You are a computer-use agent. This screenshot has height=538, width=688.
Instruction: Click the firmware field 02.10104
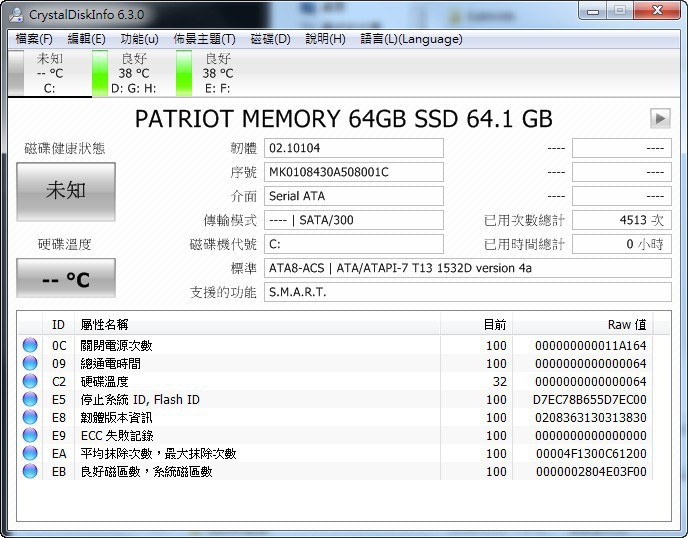[354, 148]
